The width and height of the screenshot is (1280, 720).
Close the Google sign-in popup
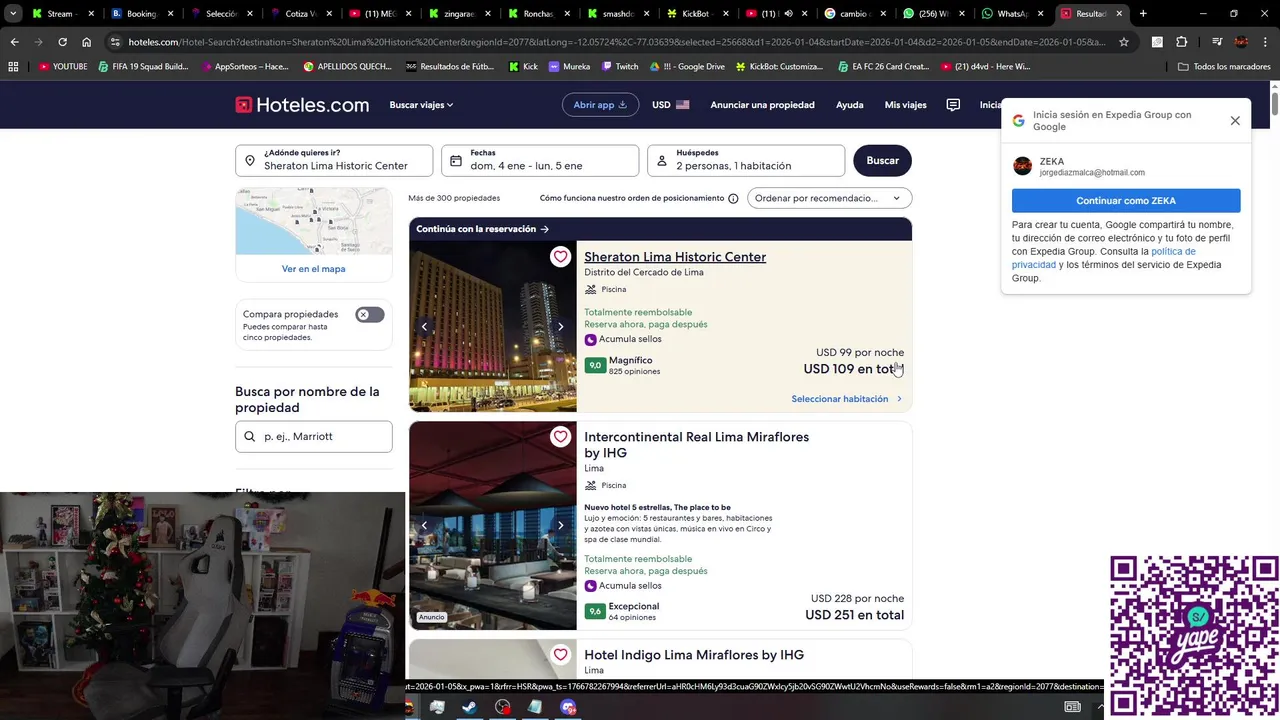[x=1235, y=120]
